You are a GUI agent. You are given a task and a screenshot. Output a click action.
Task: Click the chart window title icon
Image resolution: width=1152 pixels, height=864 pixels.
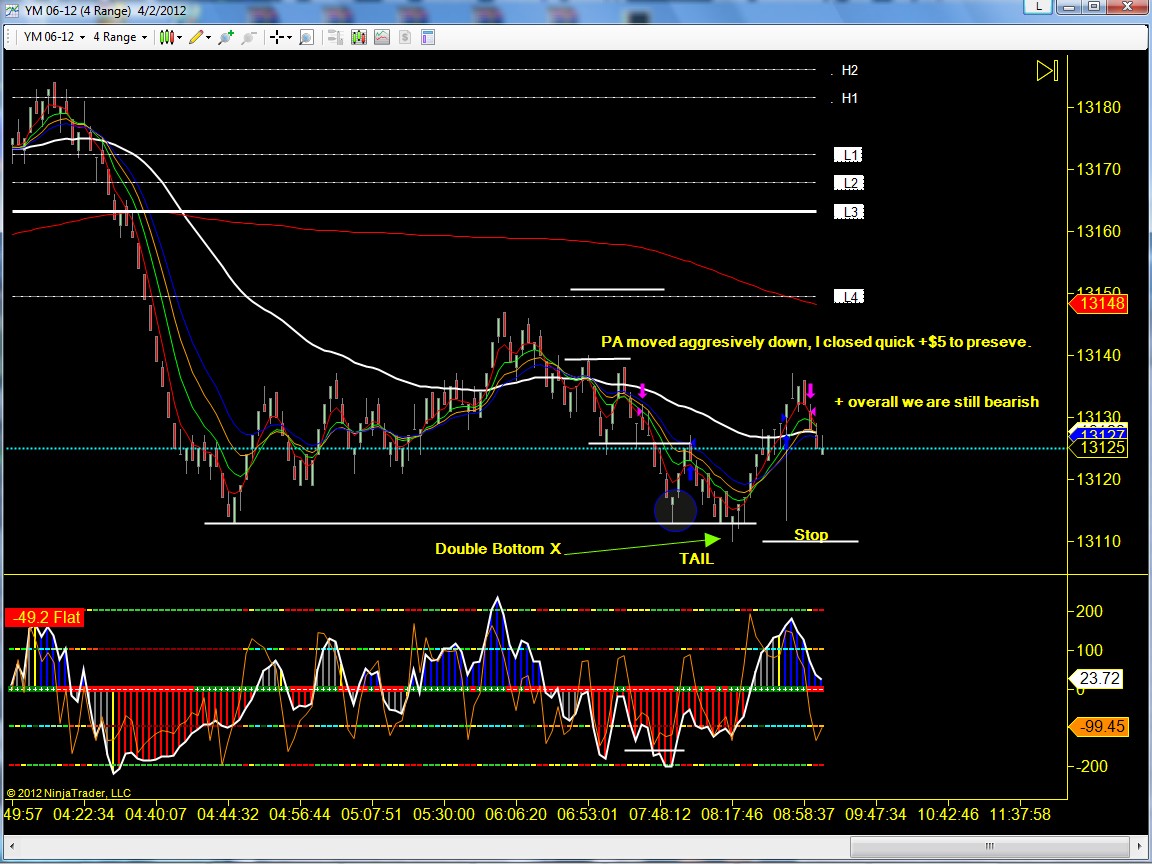[x=12, y=10]
